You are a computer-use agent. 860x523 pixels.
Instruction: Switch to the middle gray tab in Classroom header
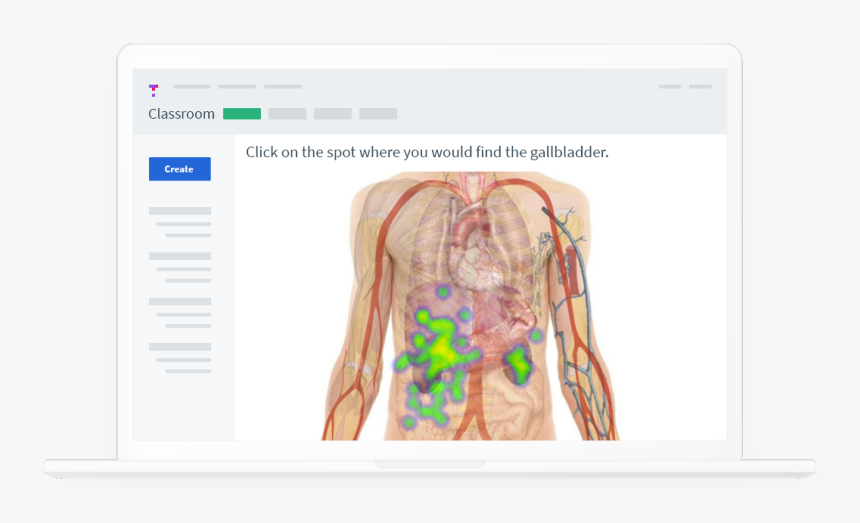click(x=333, y=114)
